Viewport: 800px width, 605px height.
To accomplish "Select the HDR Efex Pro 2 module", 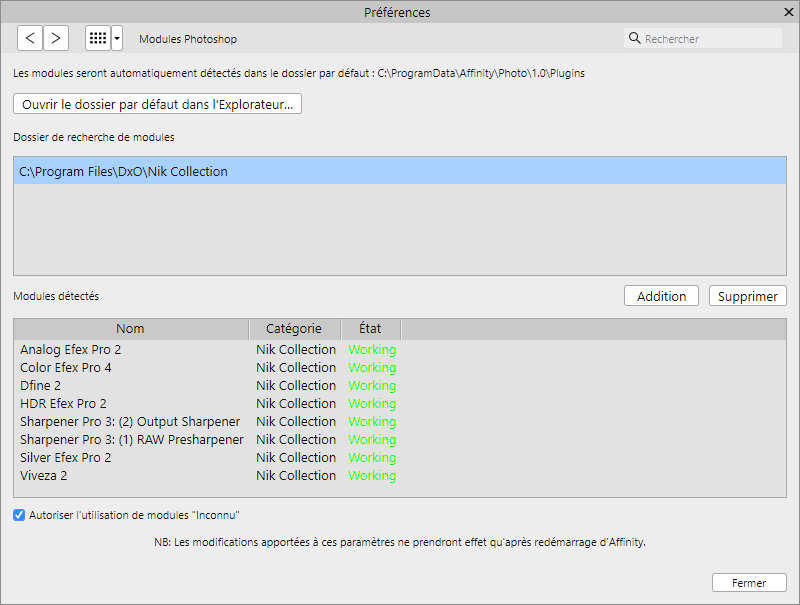I will point(400,404).
